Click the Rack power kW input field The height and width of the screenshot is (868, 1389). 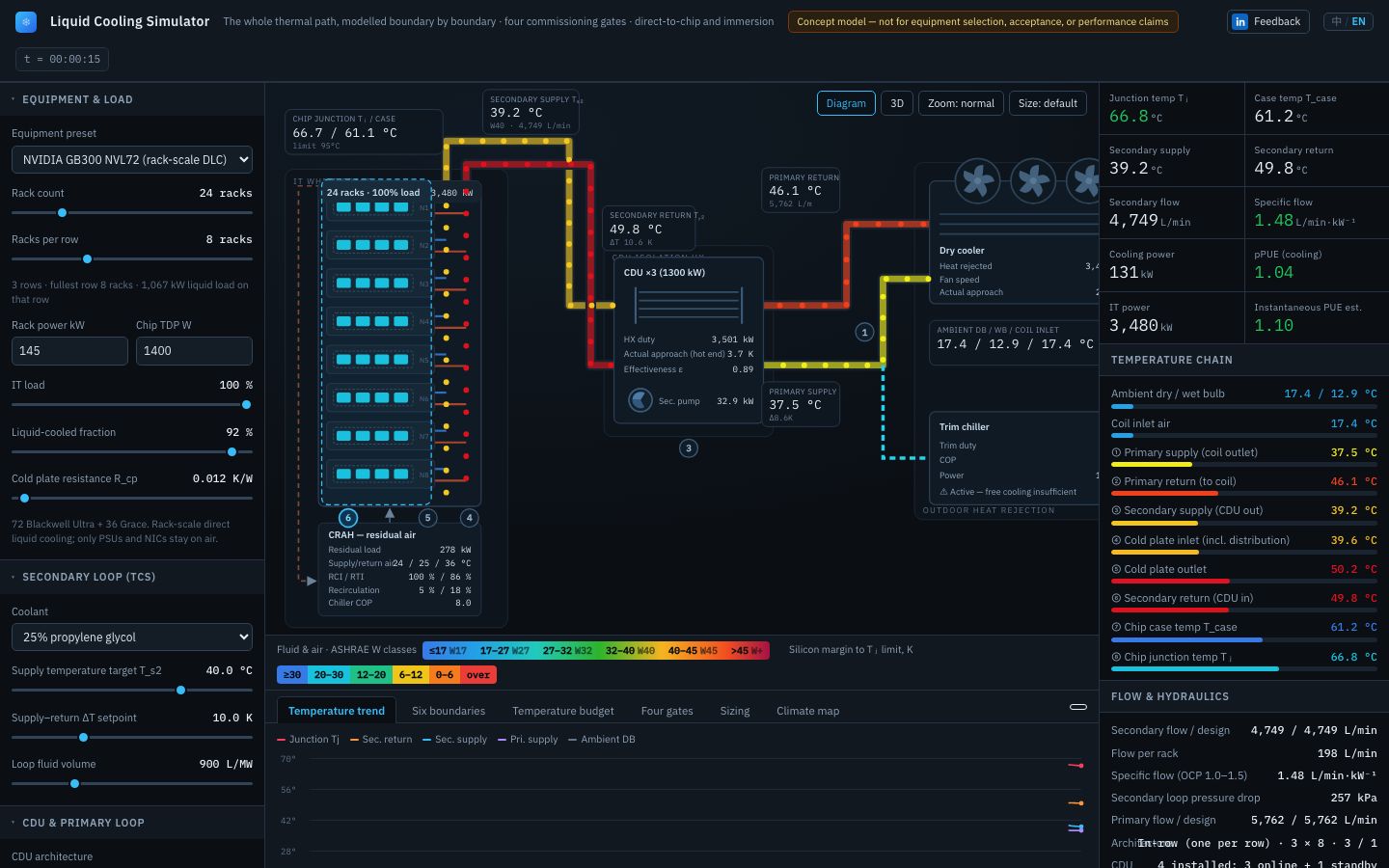click(x=69, y=351)
